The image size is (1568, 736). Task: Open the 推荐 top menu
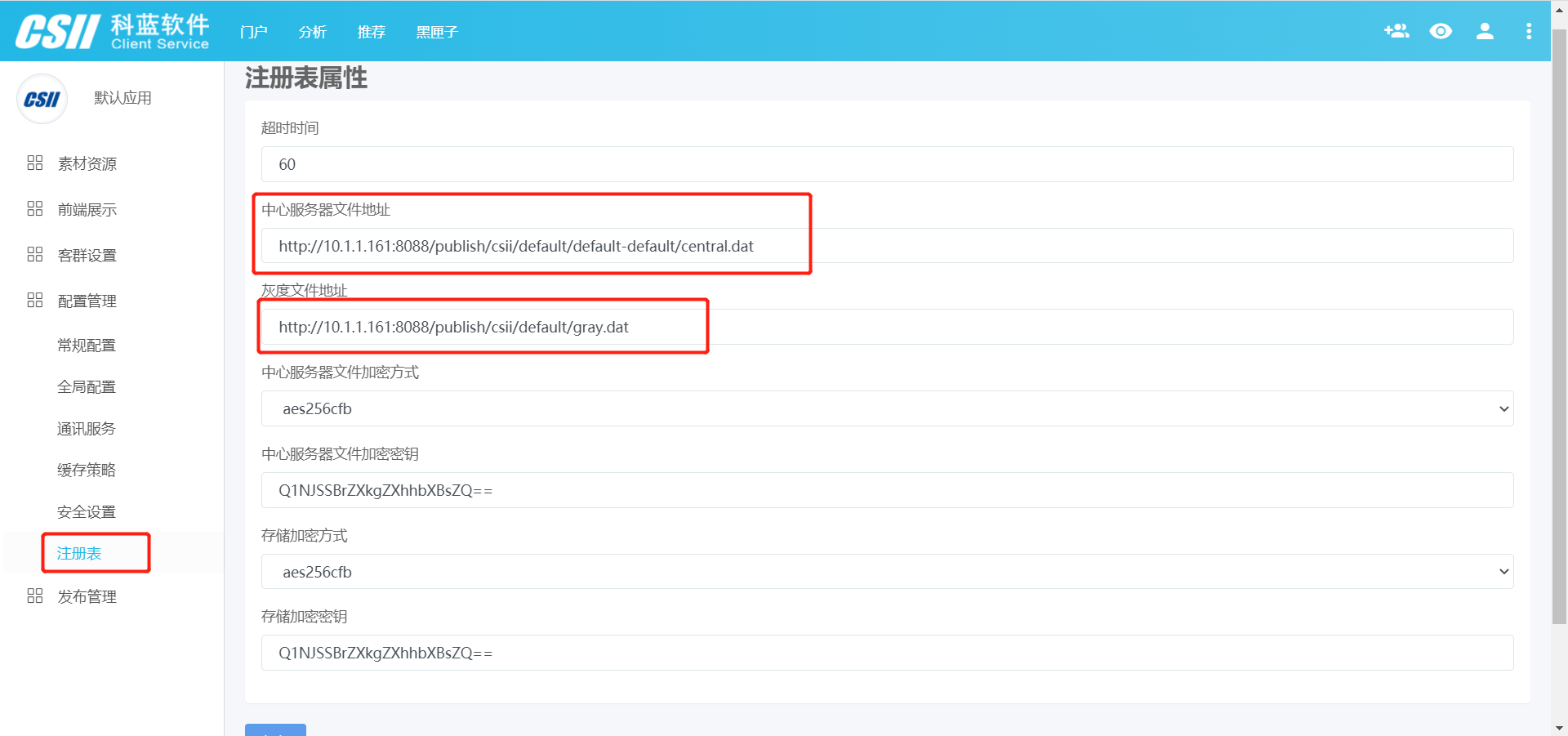coord(372,32)
